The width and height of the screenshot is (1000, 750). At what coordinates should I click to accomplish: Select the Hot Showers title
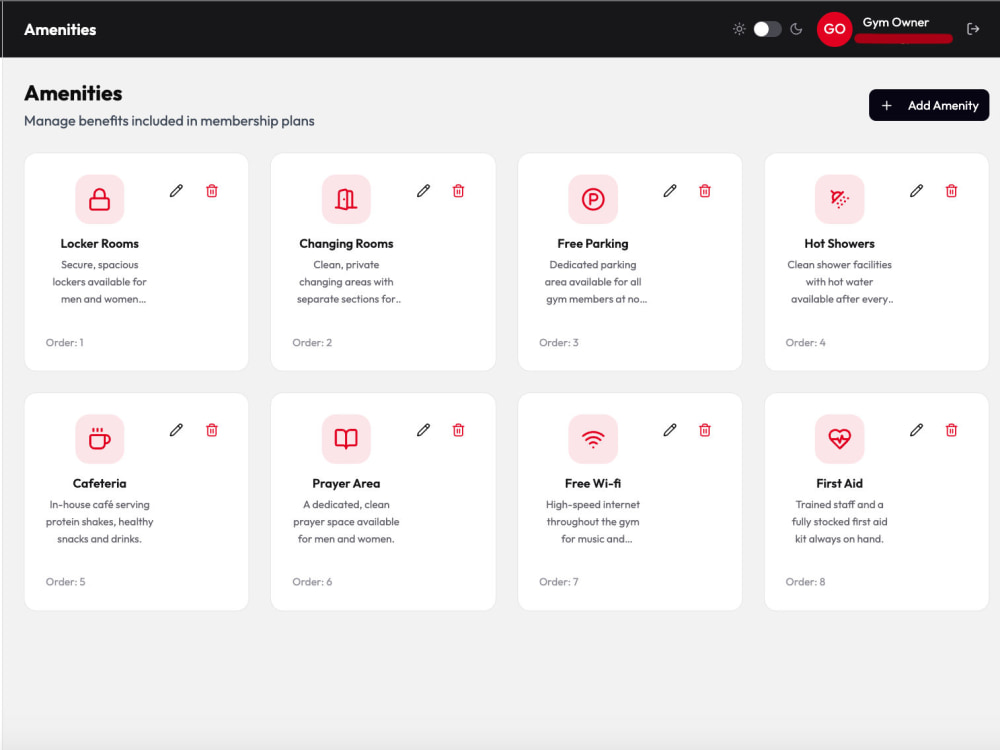pyautogui.click(x=839, y=244)
